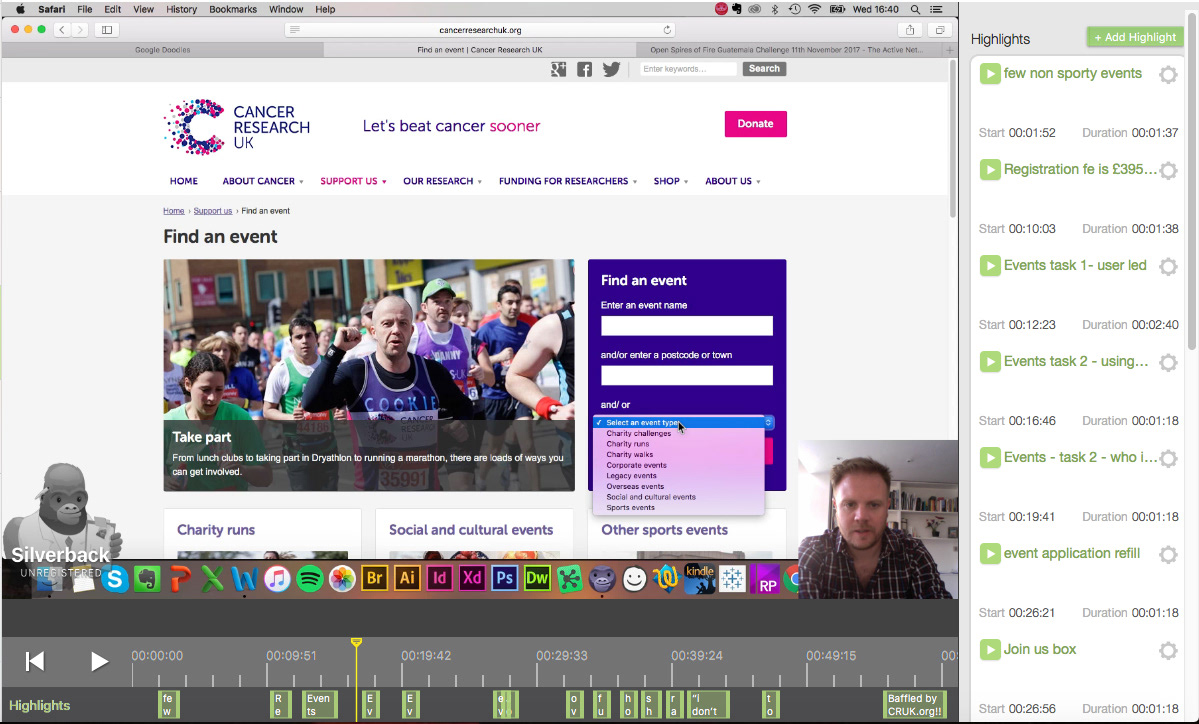Play the 'Join us box' highlight
Viewport: 1199px width, 724px height.
989,649
